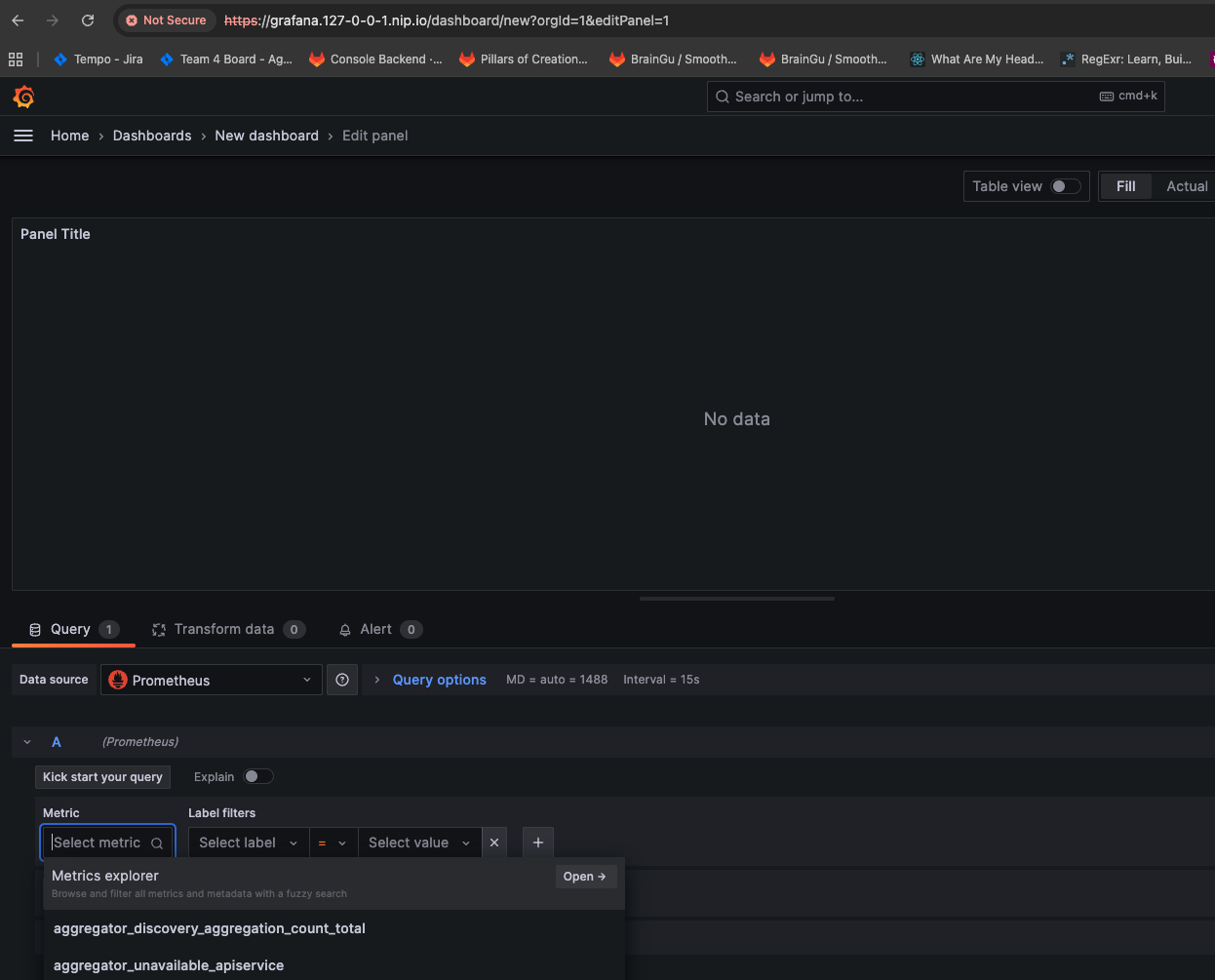1215x980 pixels.
Task: Select the Fill display option
Action: coord(1126,186)
